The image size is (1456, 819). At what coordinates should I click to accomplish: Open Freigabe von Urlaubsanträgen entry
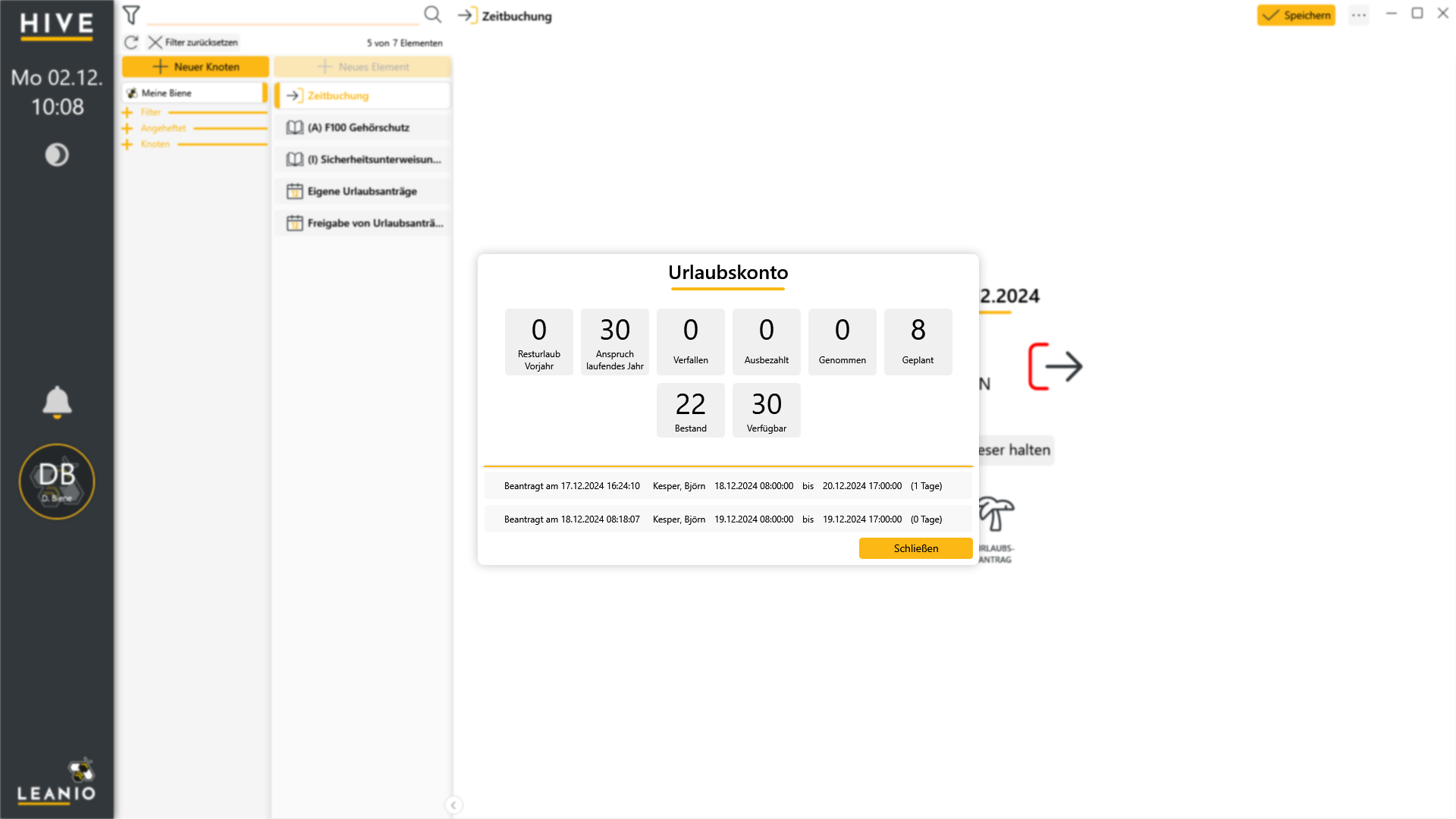click(362, 223)
